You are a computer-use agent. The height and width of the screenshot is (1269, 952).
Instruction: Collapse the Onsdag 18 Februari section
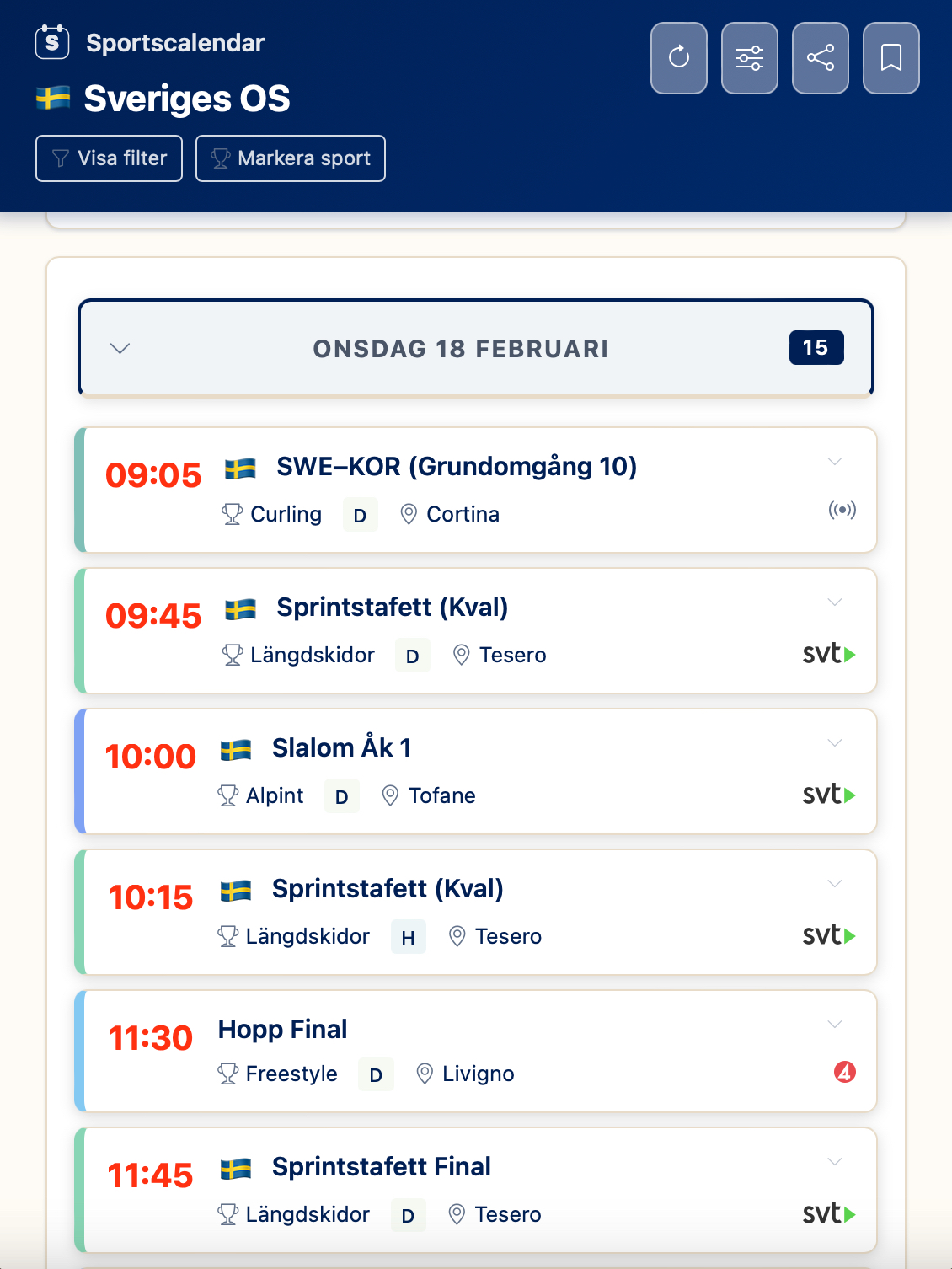pos(120,348)
